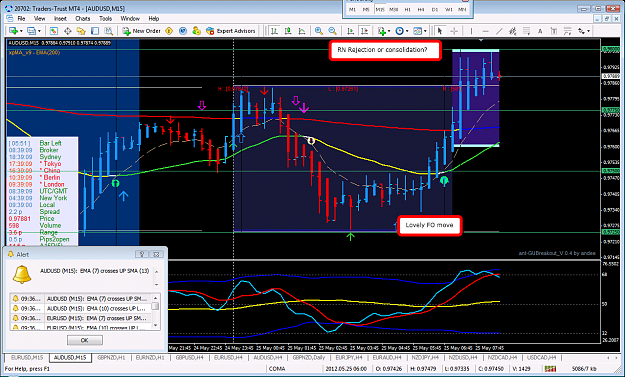The height and width of the screenshot is (377, 625).
Task: Select first AUDUSD EMA (7) alert row
Action: coord(81,298)
